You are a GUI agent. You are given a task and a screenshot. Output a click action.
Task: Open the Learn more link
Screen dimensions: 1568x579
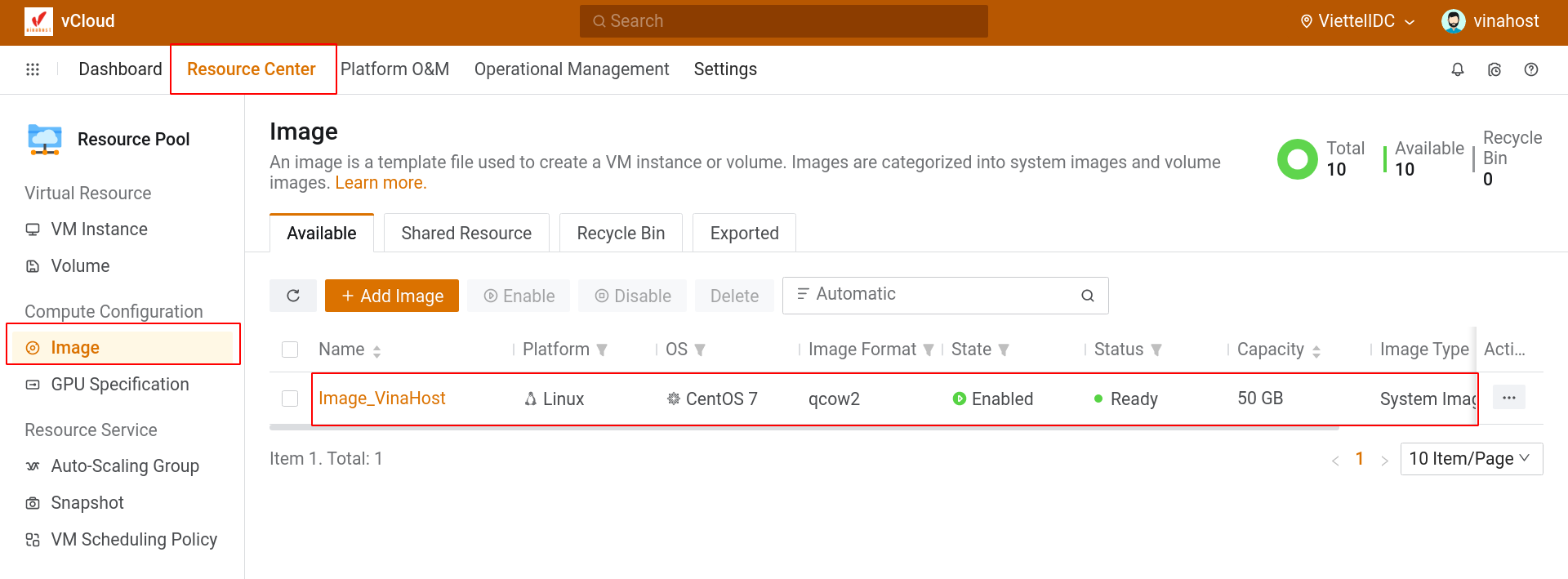pos(381,183)
